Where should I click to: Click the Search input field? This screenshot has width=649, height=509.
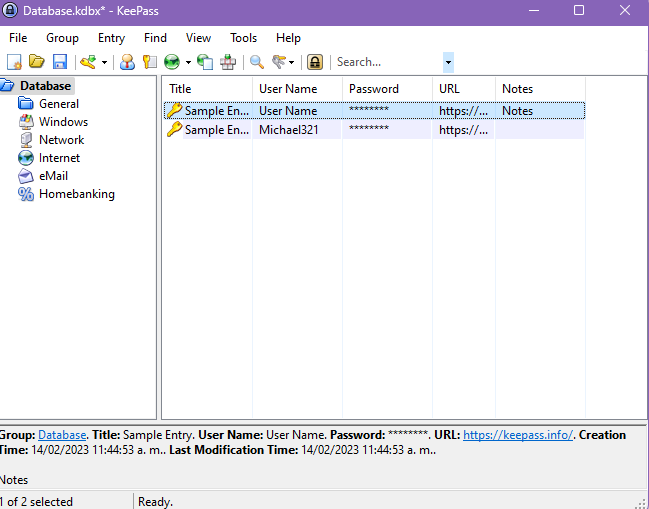pos(388,62)
